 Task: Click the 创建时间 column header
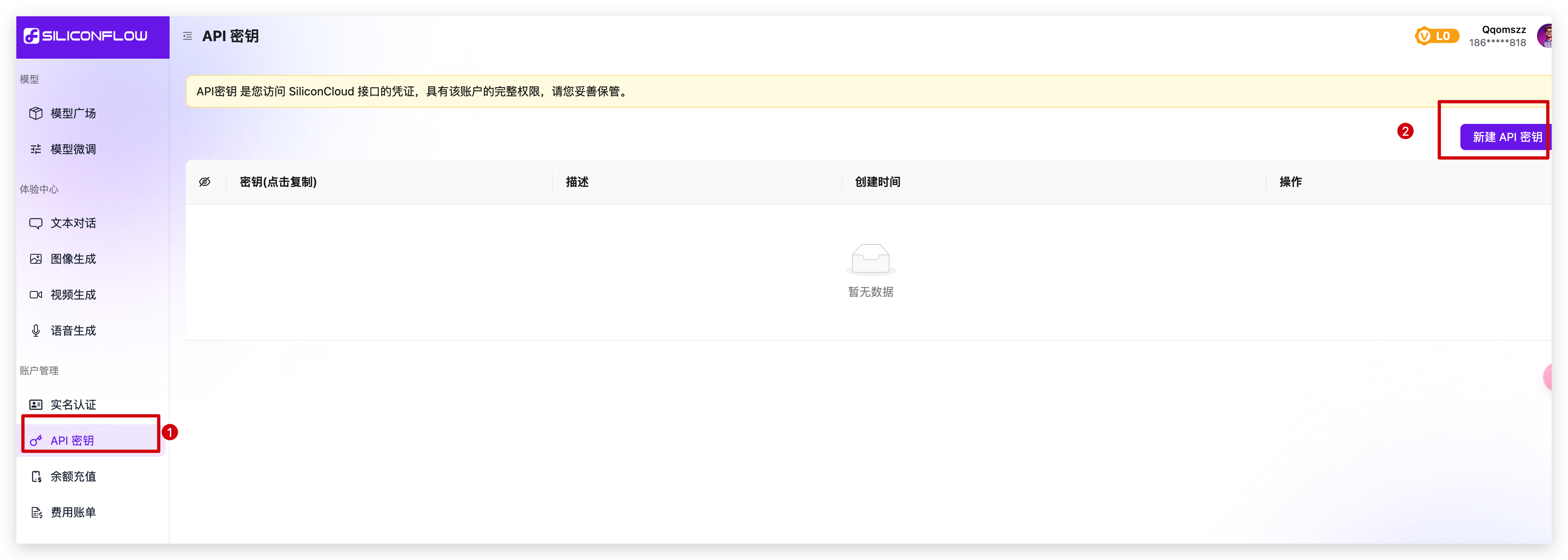877,182
